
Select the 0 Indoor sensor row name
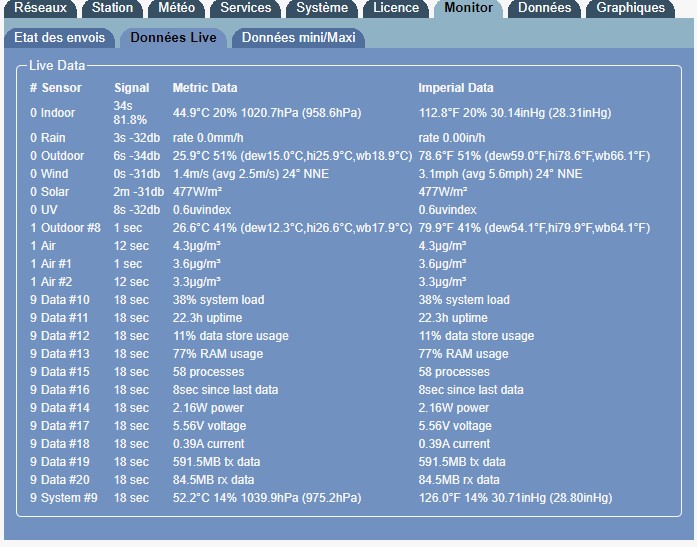52,113
